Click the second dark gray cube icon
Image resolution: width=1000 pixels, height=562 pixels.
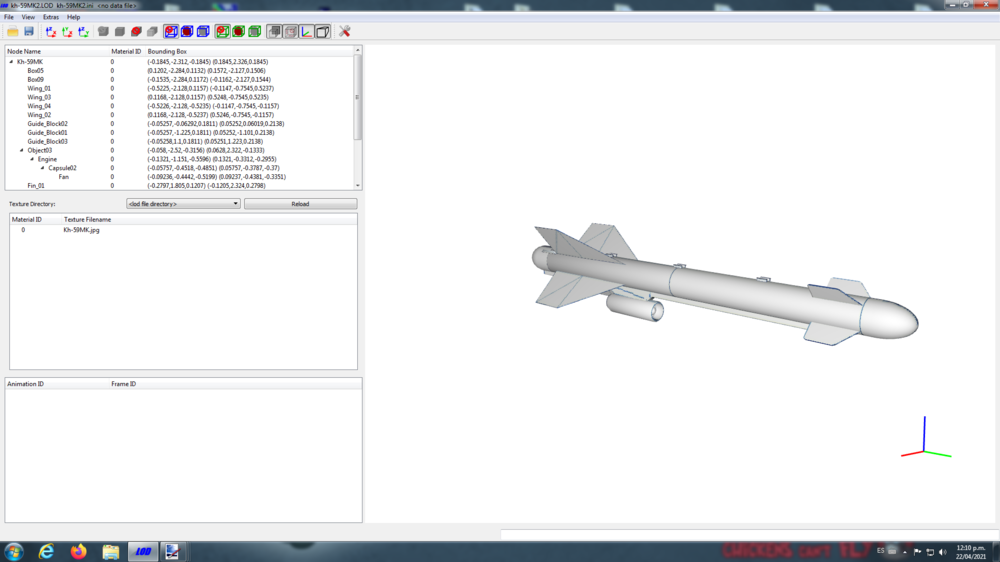click(120, 31)
